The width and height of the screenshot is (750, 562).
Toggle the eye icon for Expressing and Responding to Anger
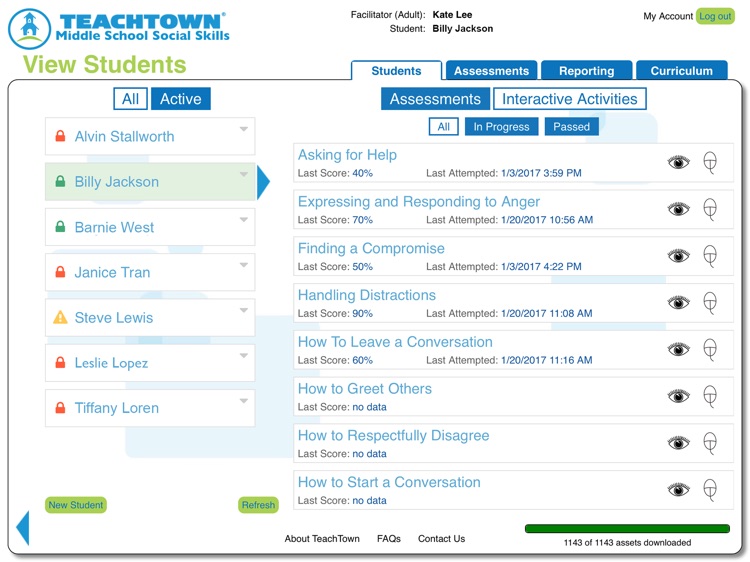(x=678, y=209)
